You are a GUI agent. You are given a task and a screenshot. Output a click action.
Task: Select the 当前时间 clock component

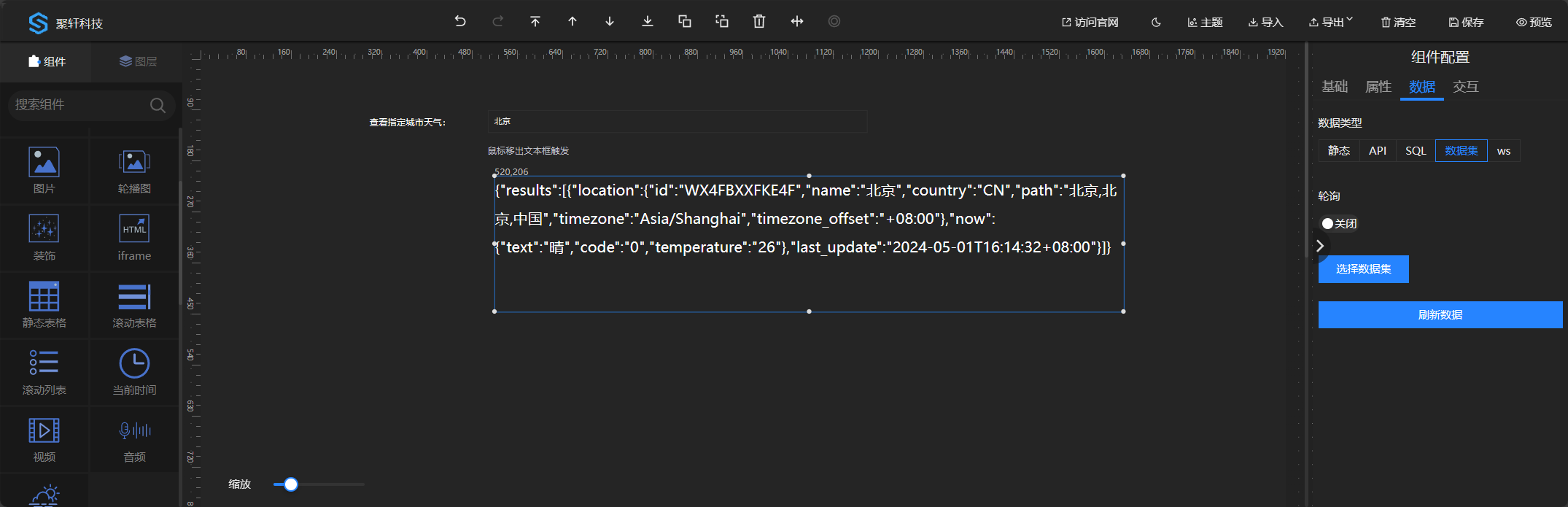click(x=134, y=371)
